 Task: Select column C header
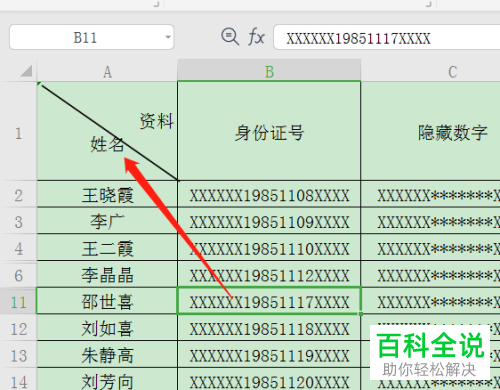431,71
